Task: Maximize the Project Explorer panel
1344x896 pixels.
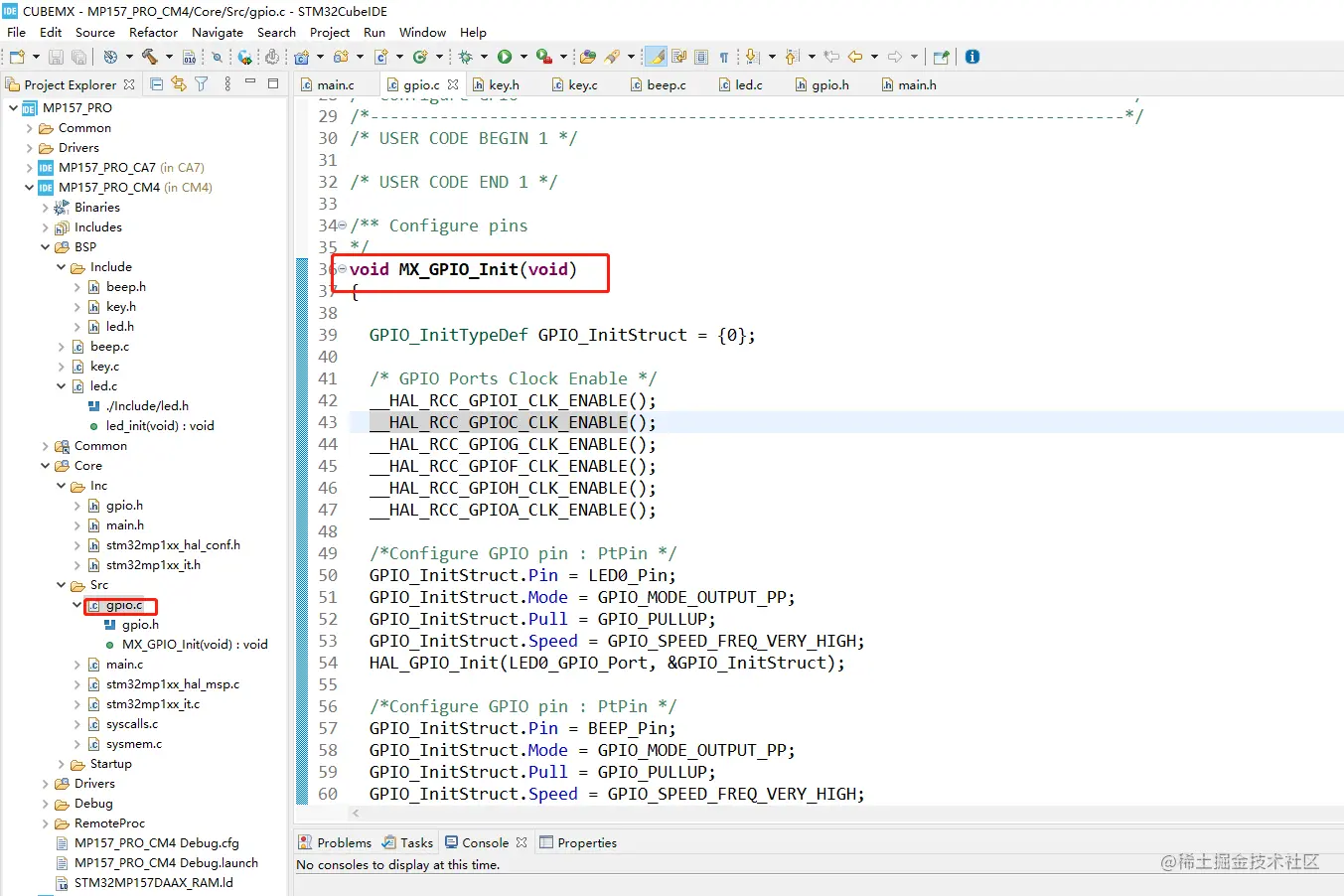Action: pyautogui.click(x=273, y=83)
